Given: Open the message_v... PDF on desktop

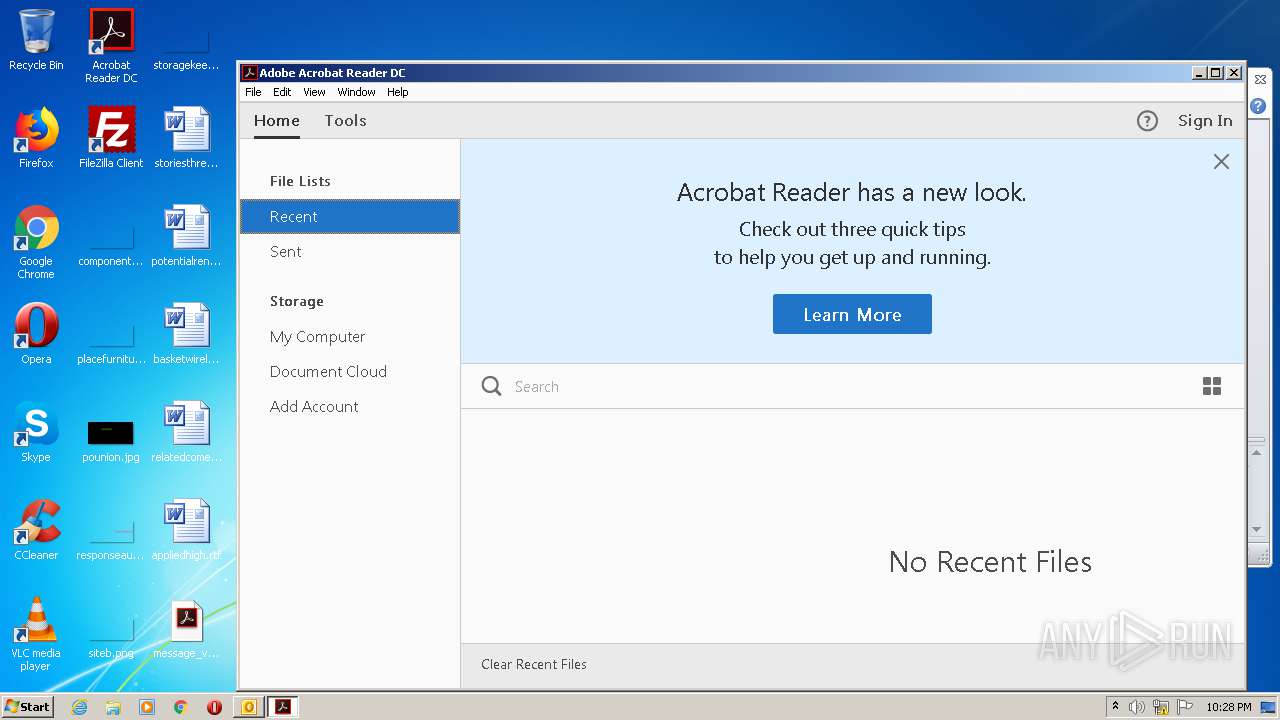Looking at the screenshot, I should coord(186,630).
